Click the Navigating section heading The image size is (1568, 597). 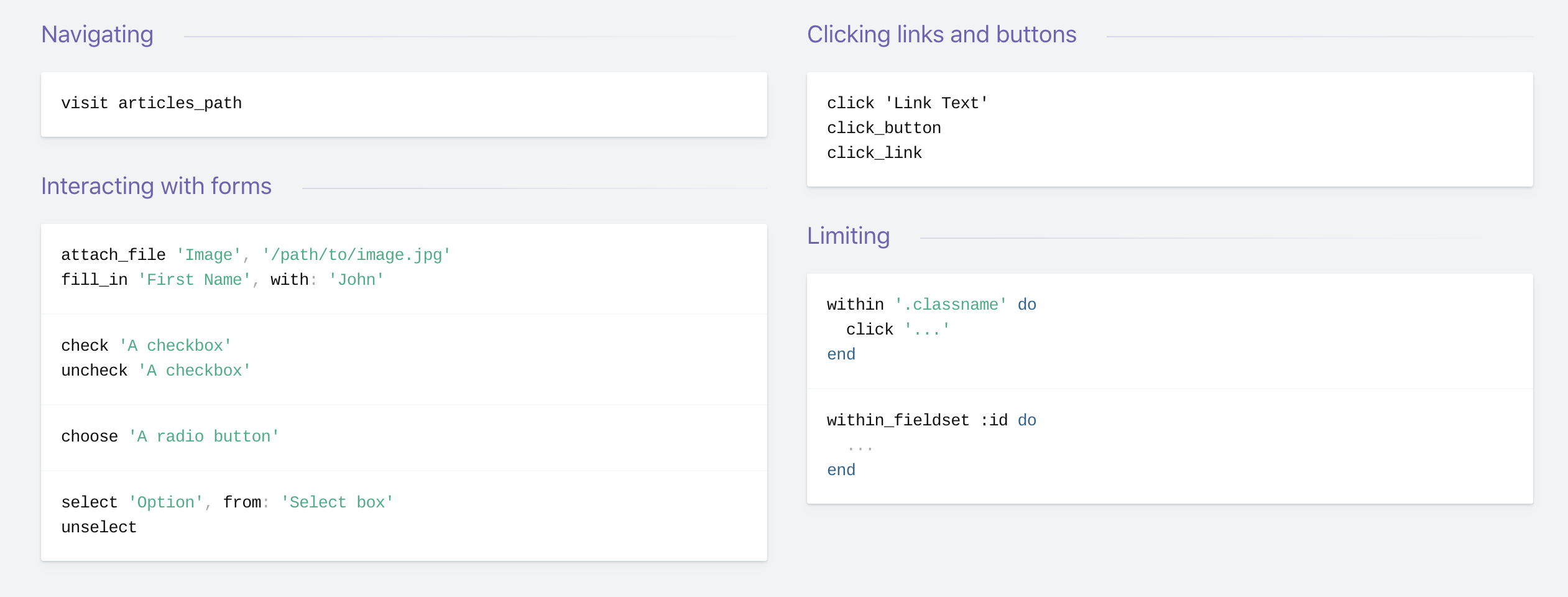pos(97,35)
